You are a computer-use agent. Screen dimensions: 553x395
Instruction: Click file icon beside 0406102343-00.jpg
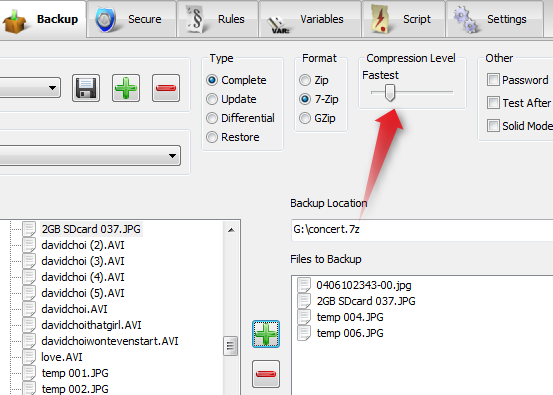click(x=304, y=285)
